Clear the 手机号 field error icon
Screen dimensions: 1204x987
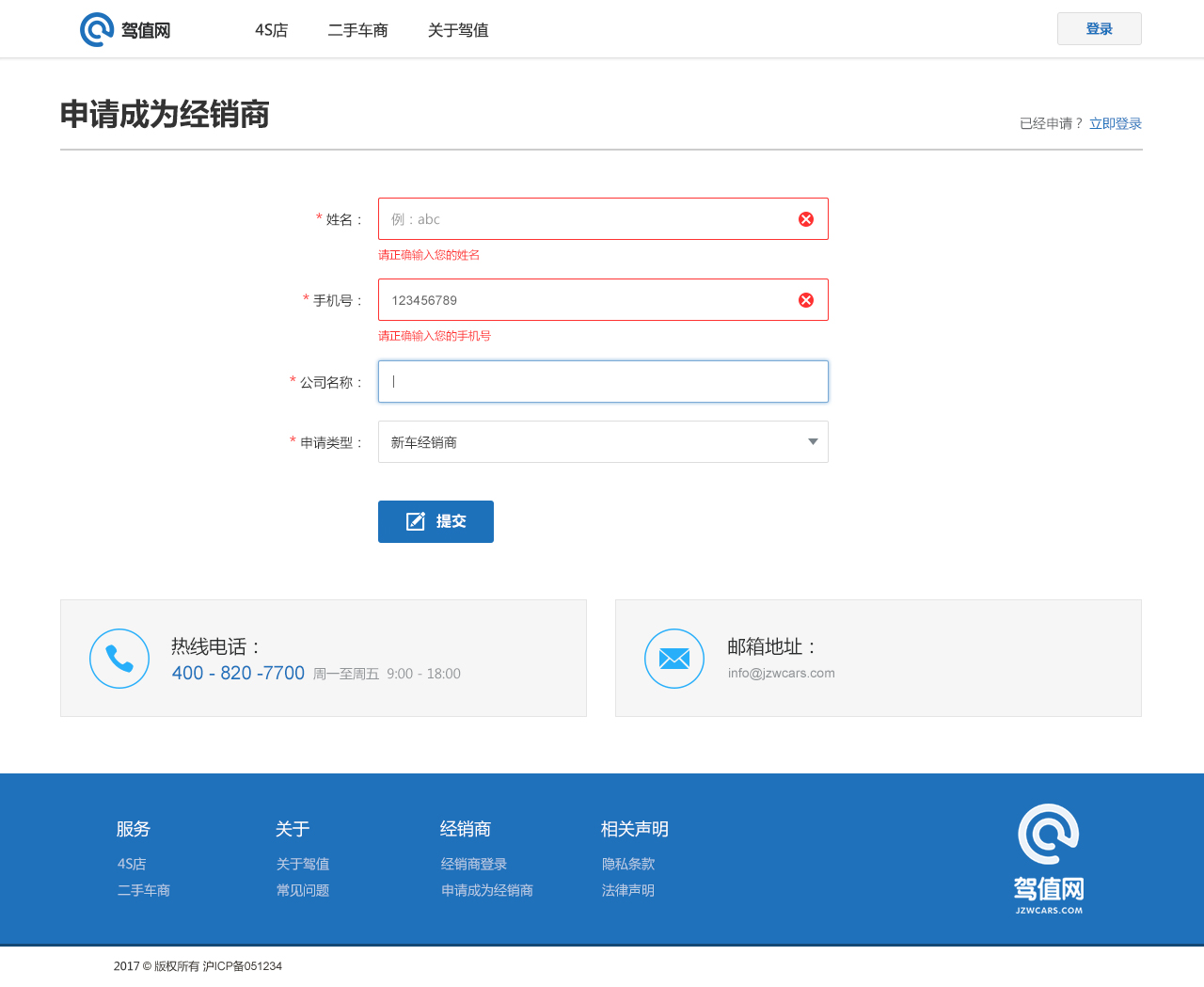click(x=806, y=300)
